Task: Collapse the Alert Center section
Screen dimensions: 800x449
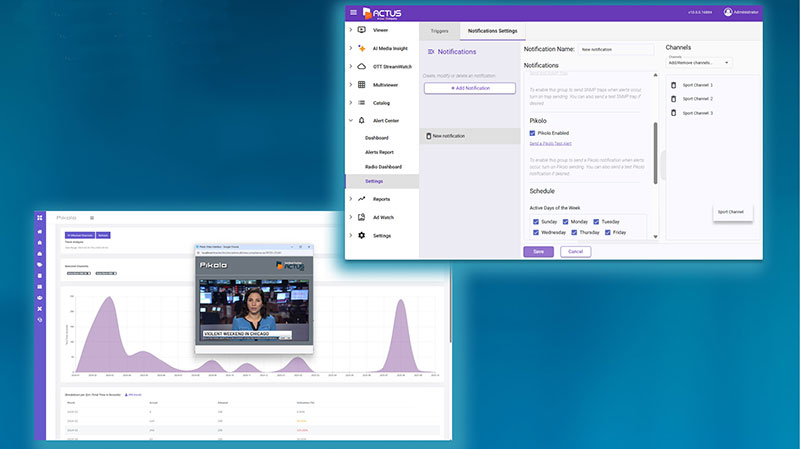Action: 350,120
